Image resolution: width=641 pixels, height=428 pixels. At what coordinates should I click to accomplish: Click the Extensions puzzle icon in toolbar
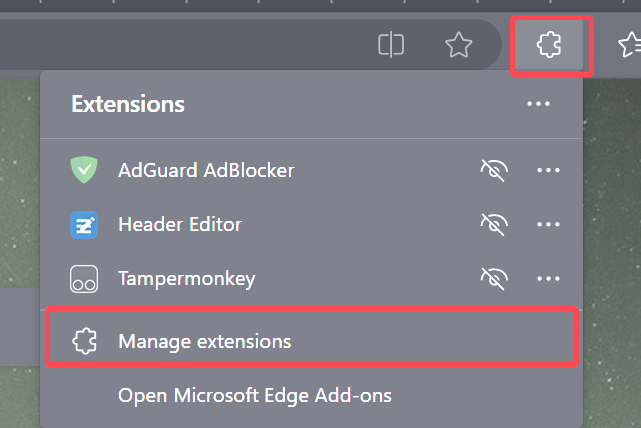point(549,45)
